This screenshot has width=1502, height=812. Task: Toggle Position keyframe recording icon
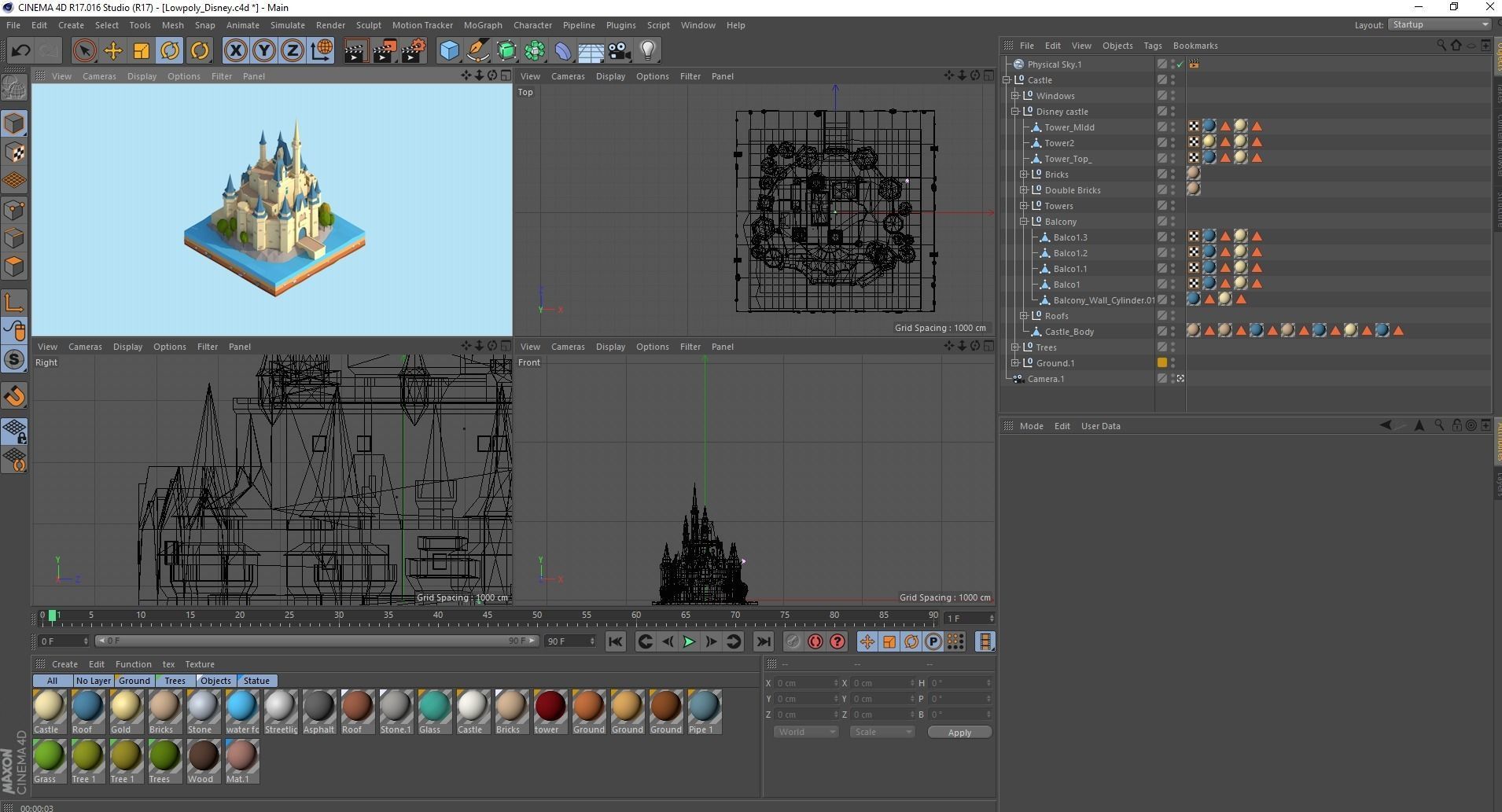tap(867, 642)
